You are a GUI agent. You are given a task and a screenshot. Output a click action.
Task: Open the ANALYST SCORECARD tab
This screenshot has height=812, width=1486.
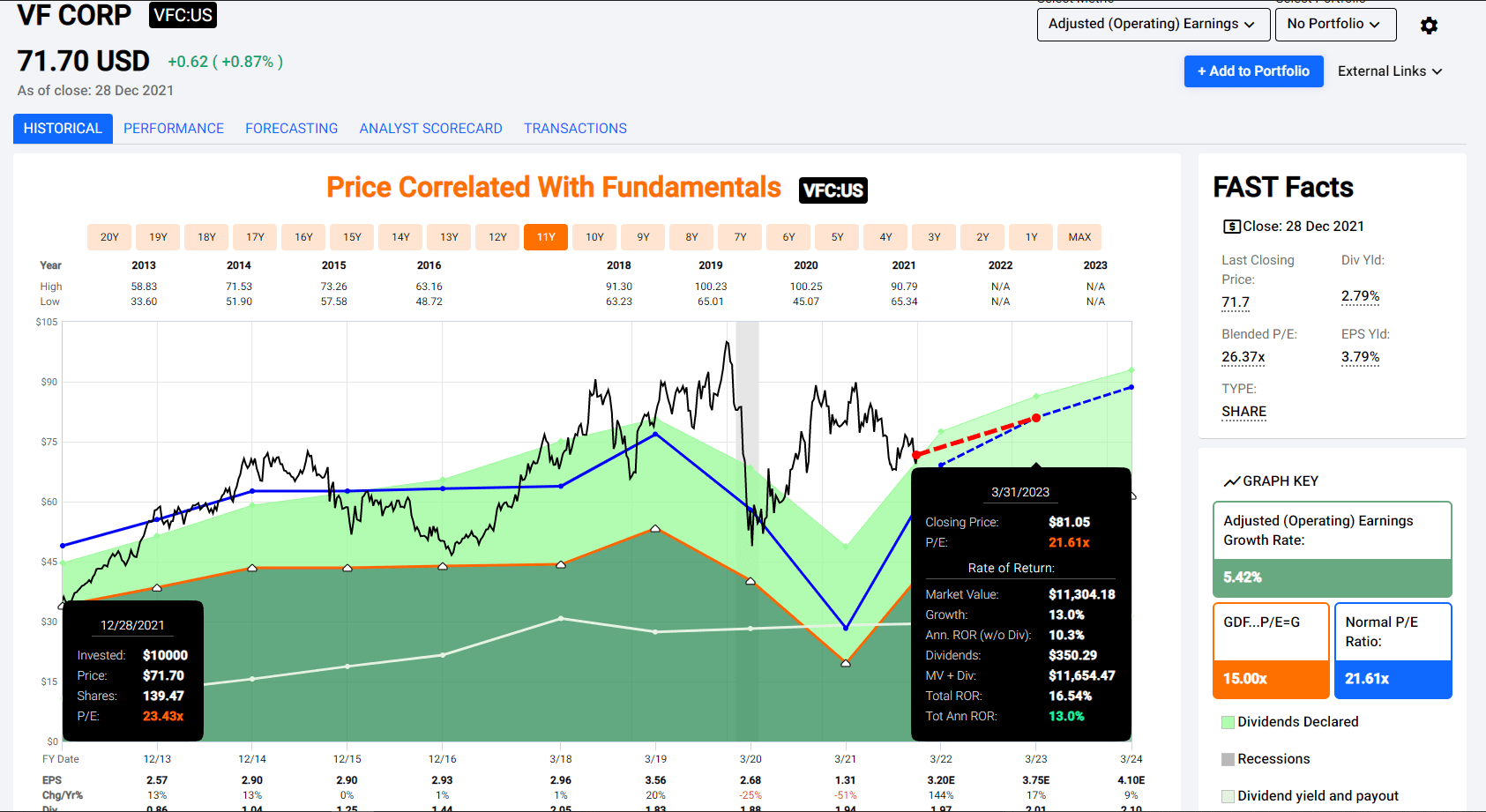click(431, 129)
